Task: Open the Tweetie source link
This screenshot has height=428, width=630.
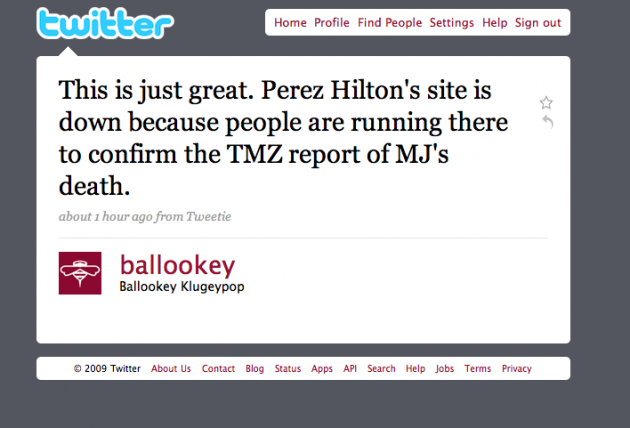Action: pos(208,217)
